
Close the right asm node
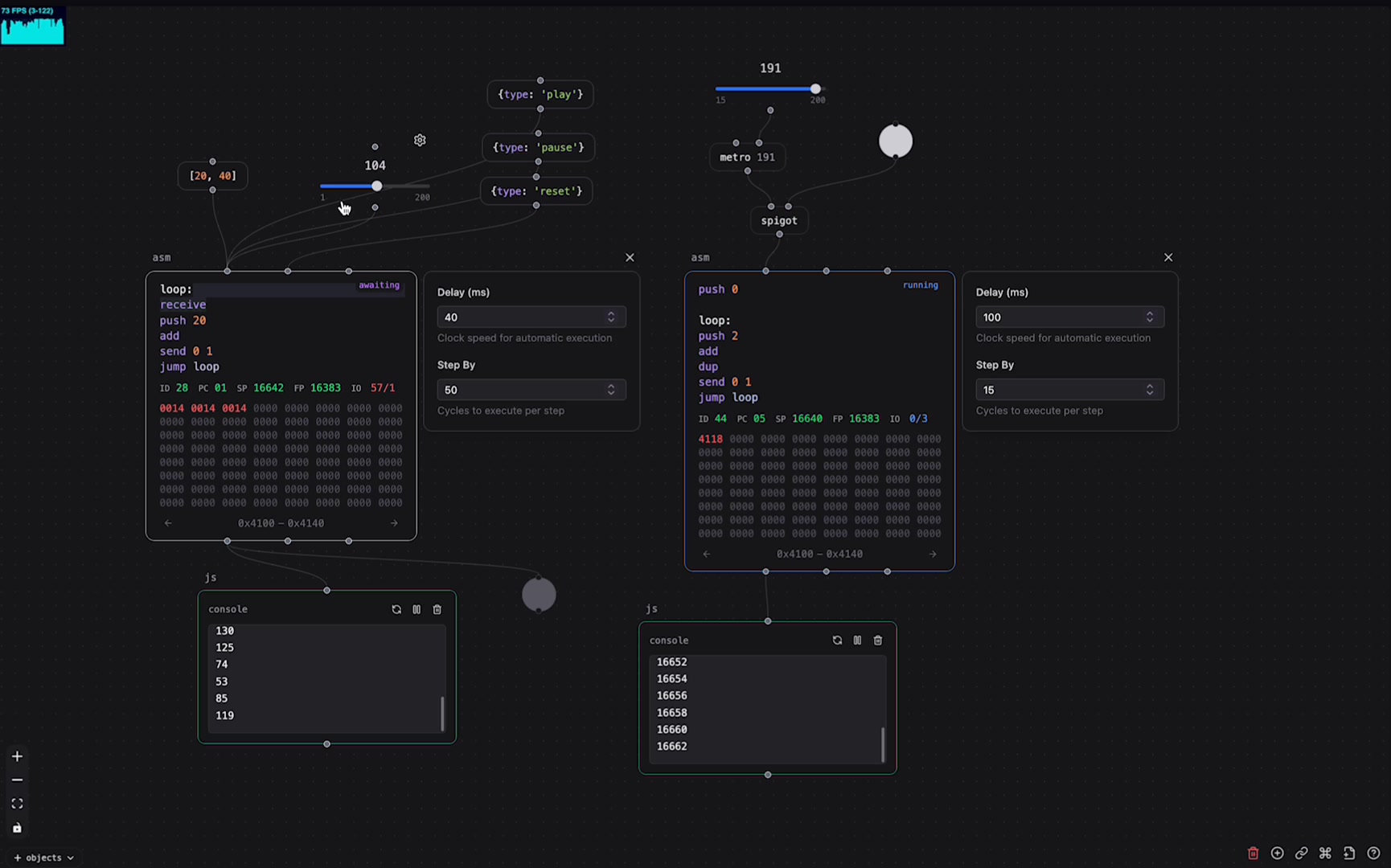(x=1168, y=257)
